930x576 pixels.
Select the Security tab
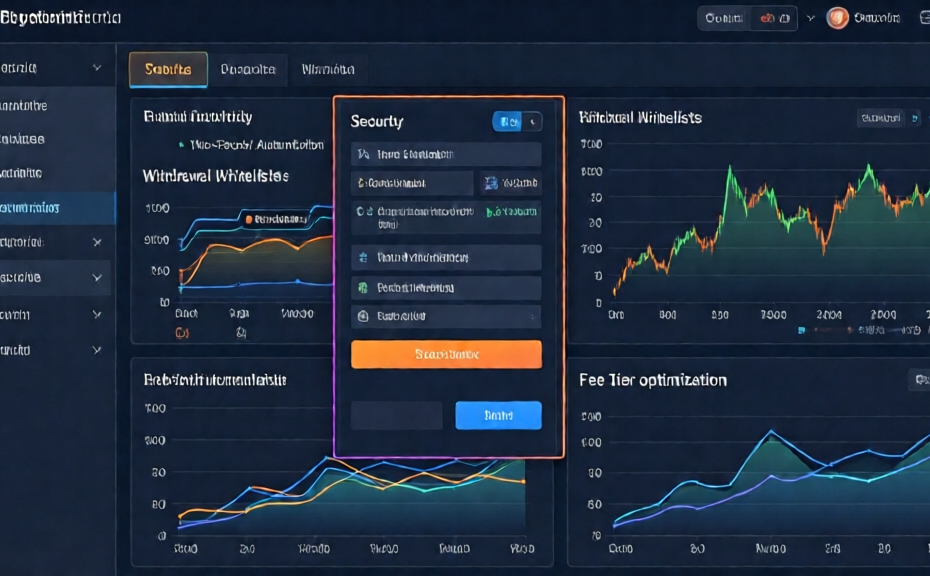167,69
